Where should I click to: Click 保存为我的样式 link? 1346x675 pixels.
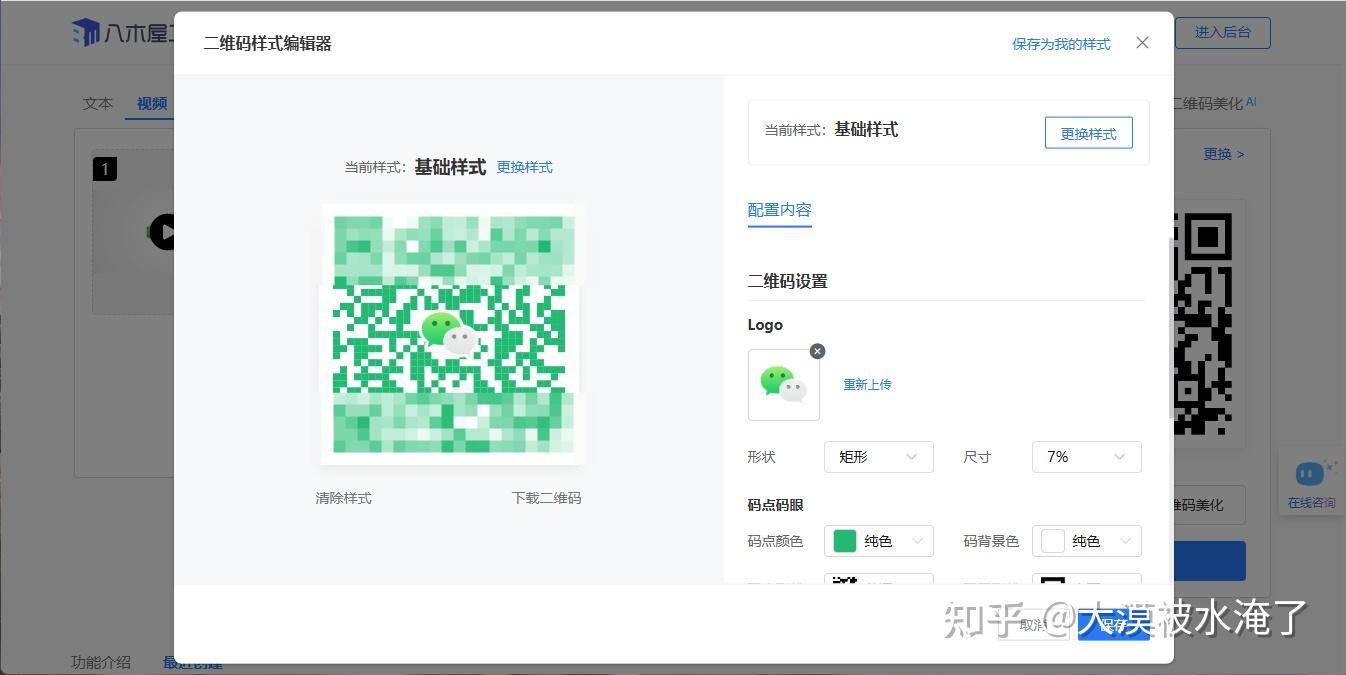[x=1061, y=44]
